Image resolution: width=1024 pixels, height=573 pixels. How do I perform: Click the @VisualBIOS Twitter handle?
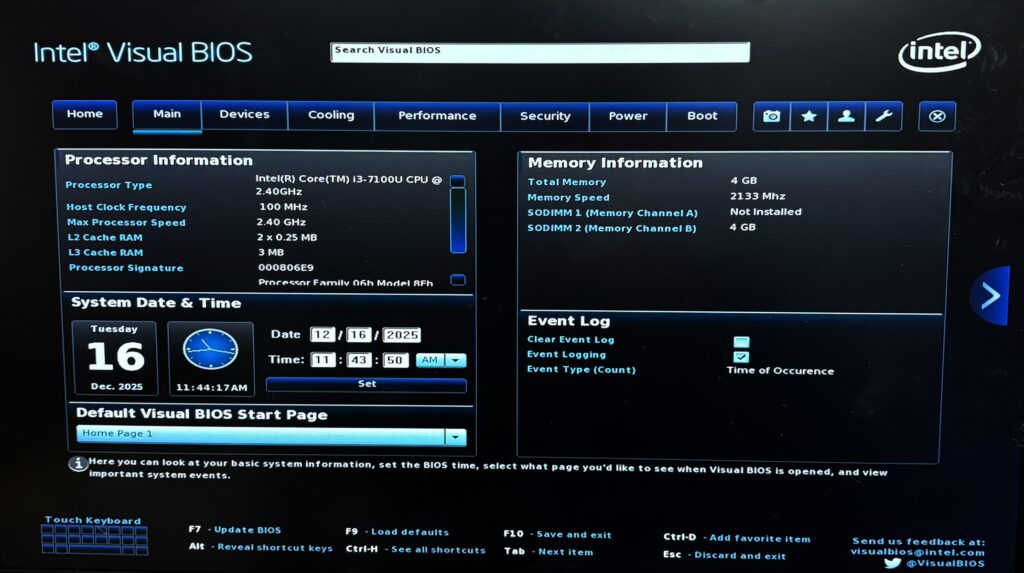945,563
